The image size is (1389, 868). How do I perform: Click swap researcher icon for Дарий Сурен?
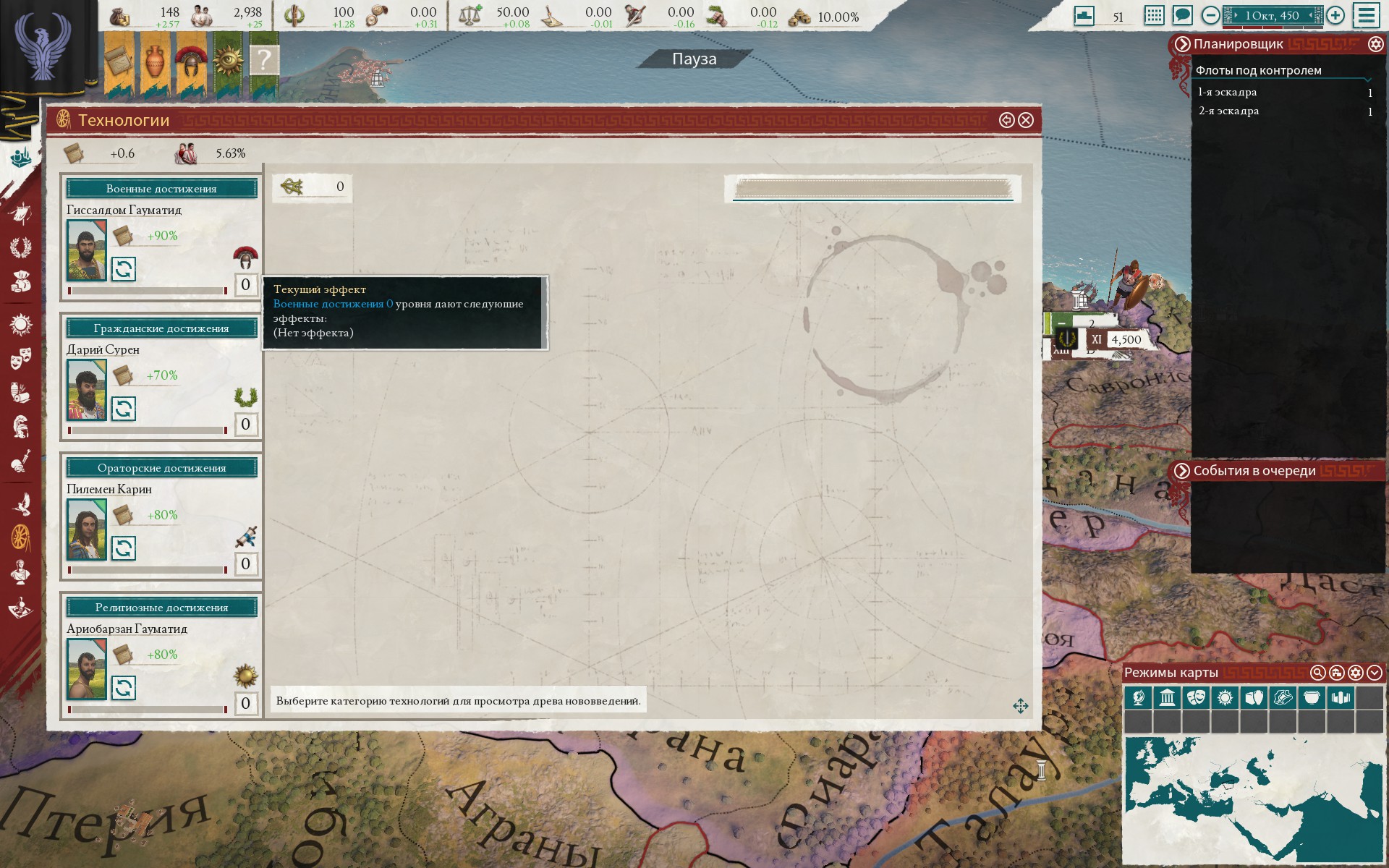coord(124,409)
